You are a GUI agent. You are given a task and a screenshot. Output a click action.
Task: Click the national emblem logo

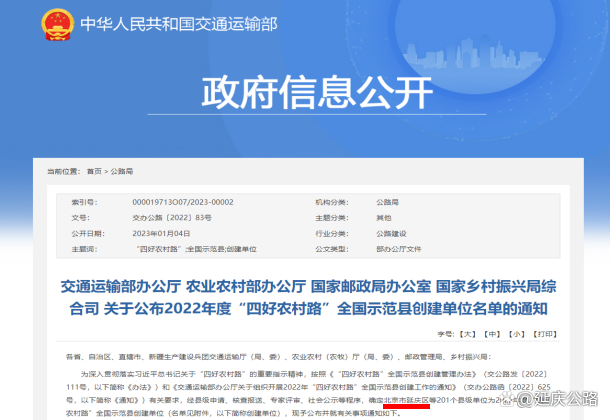pyautogui.click(x=58, y=24)
